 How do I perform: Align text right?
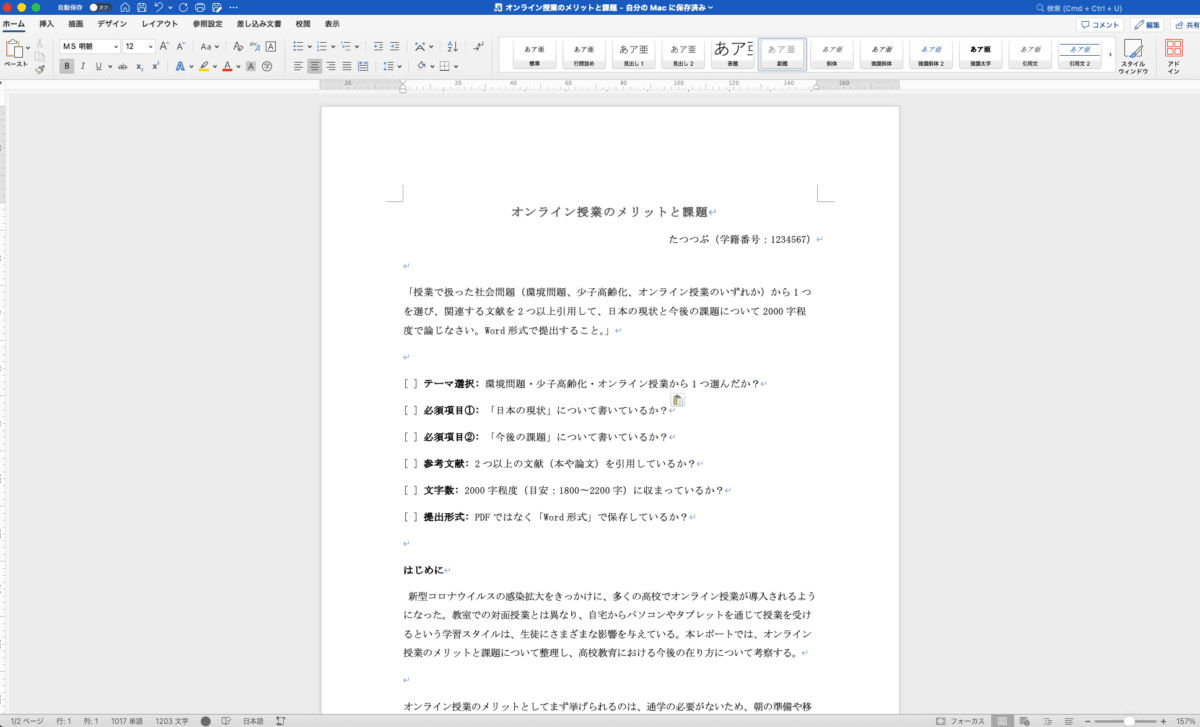(331, 66)
